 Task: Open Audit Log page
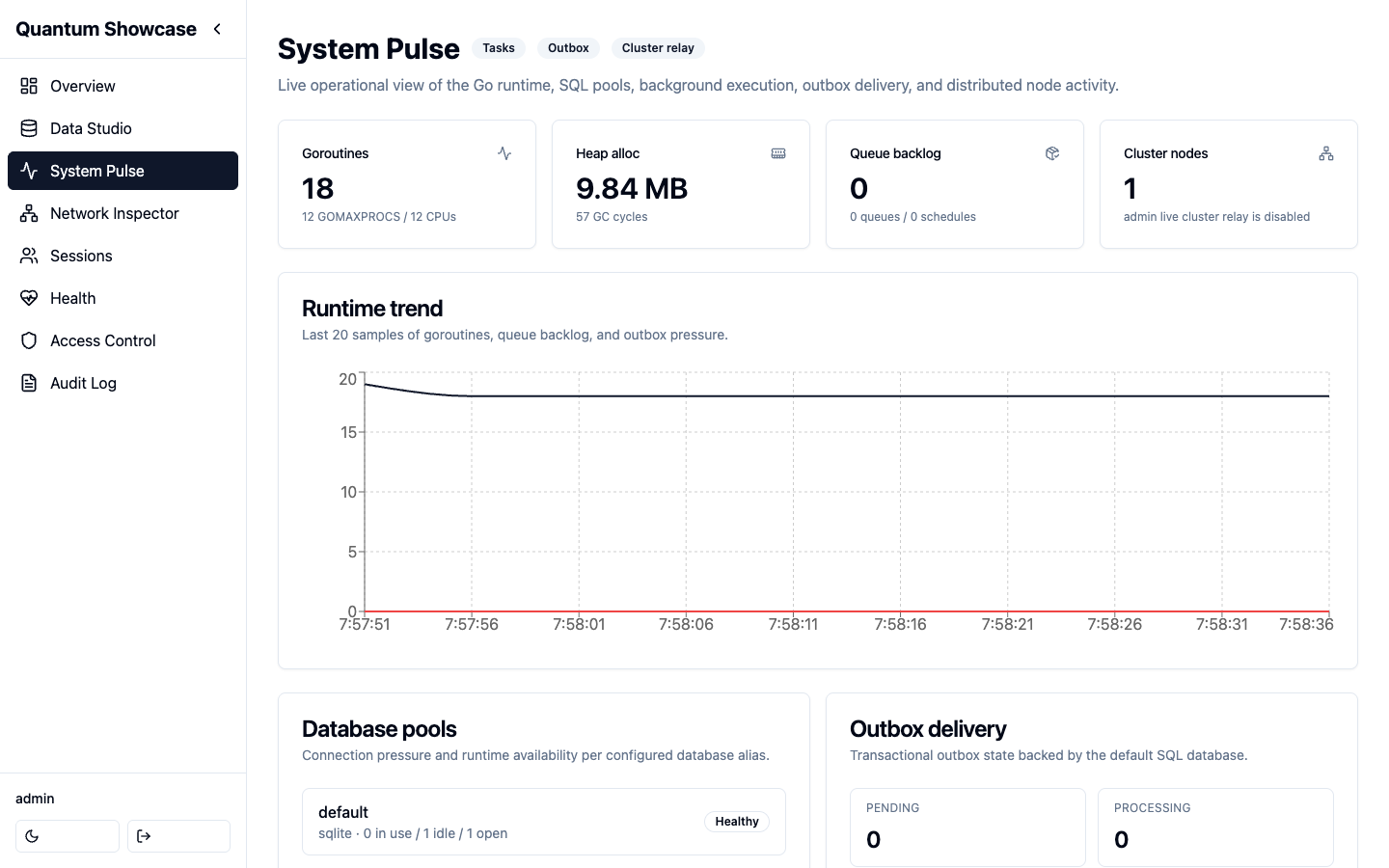(x=123, y=383)
